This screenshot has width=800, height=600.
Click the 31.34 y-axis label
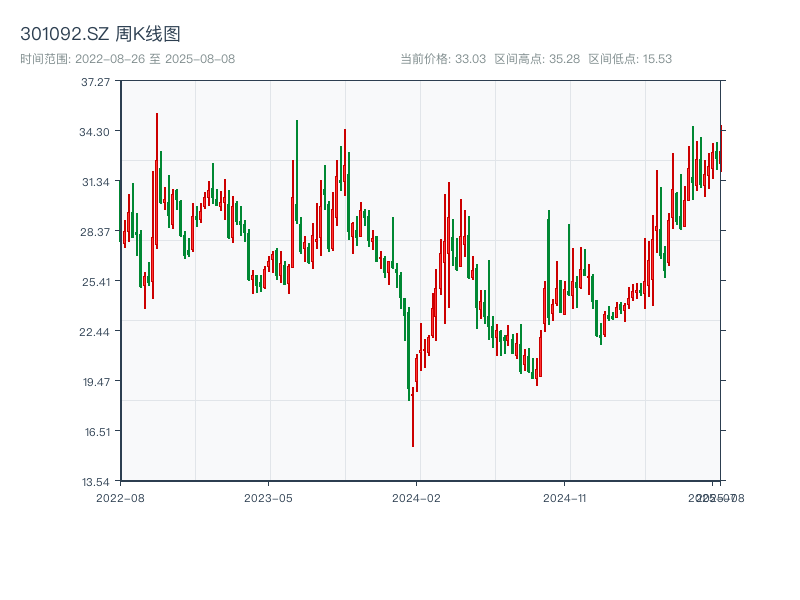[96, 182]
